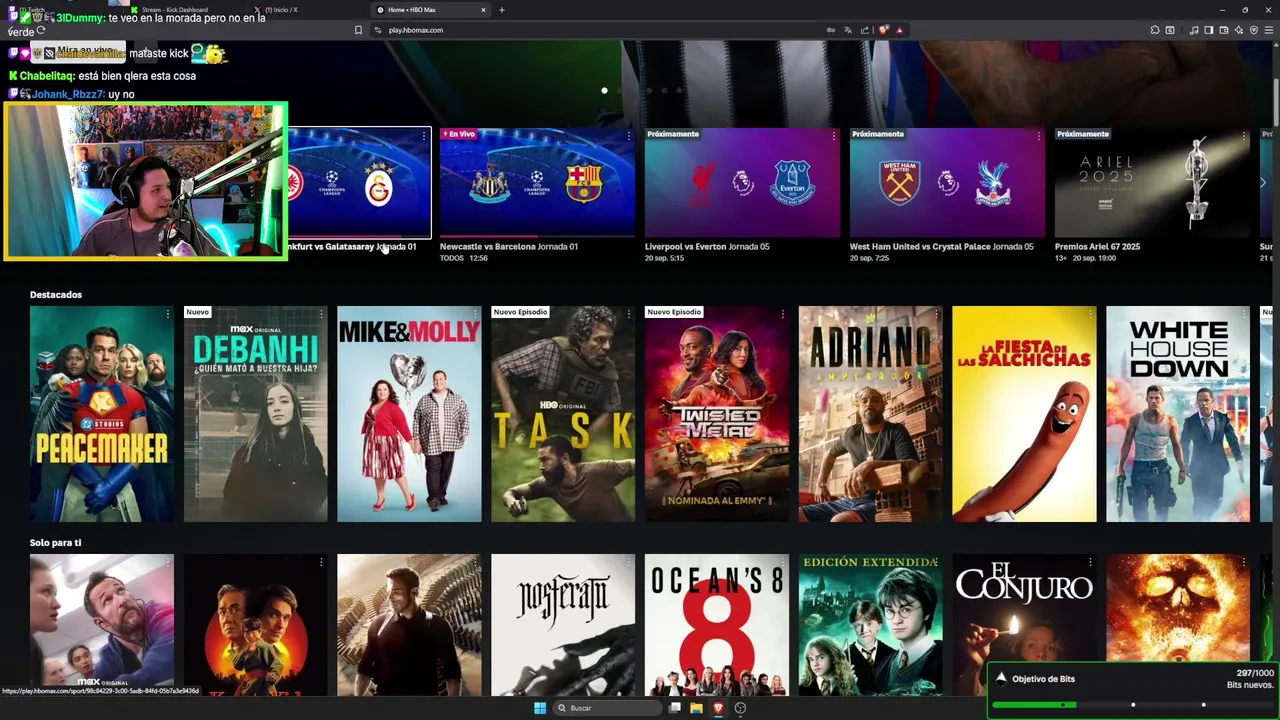Open three-dot menu on Twisted Metal card
1280x720 pixels.
click(783, 315)
